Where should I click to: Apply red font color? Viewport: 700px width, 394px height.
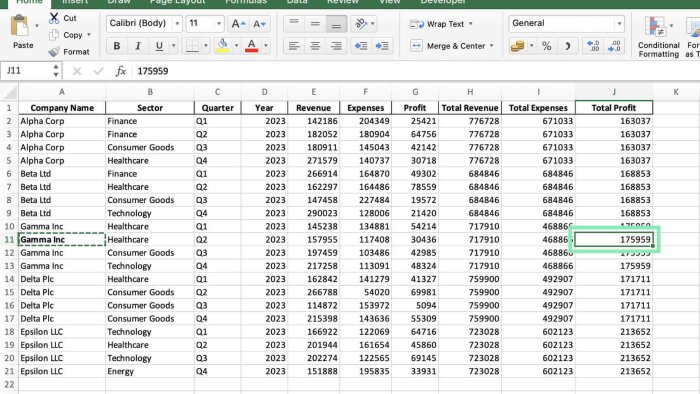point(252,46)
